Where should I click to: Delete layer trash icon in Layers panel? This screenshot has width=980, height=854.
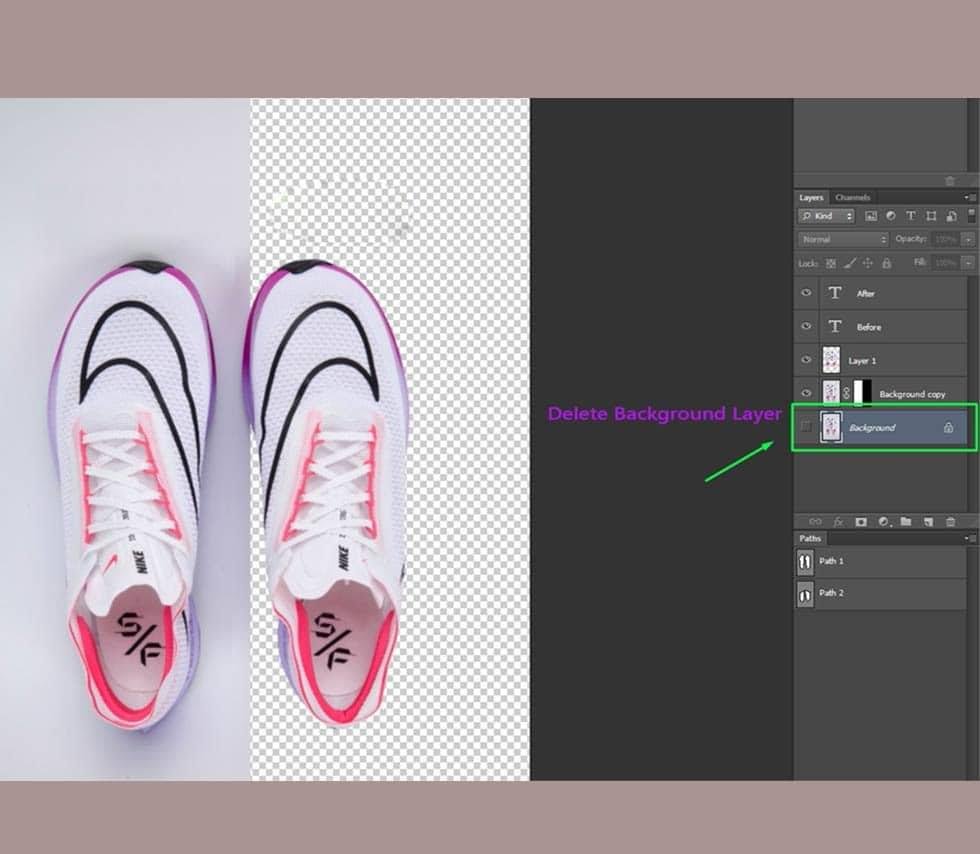coord(951,521)
